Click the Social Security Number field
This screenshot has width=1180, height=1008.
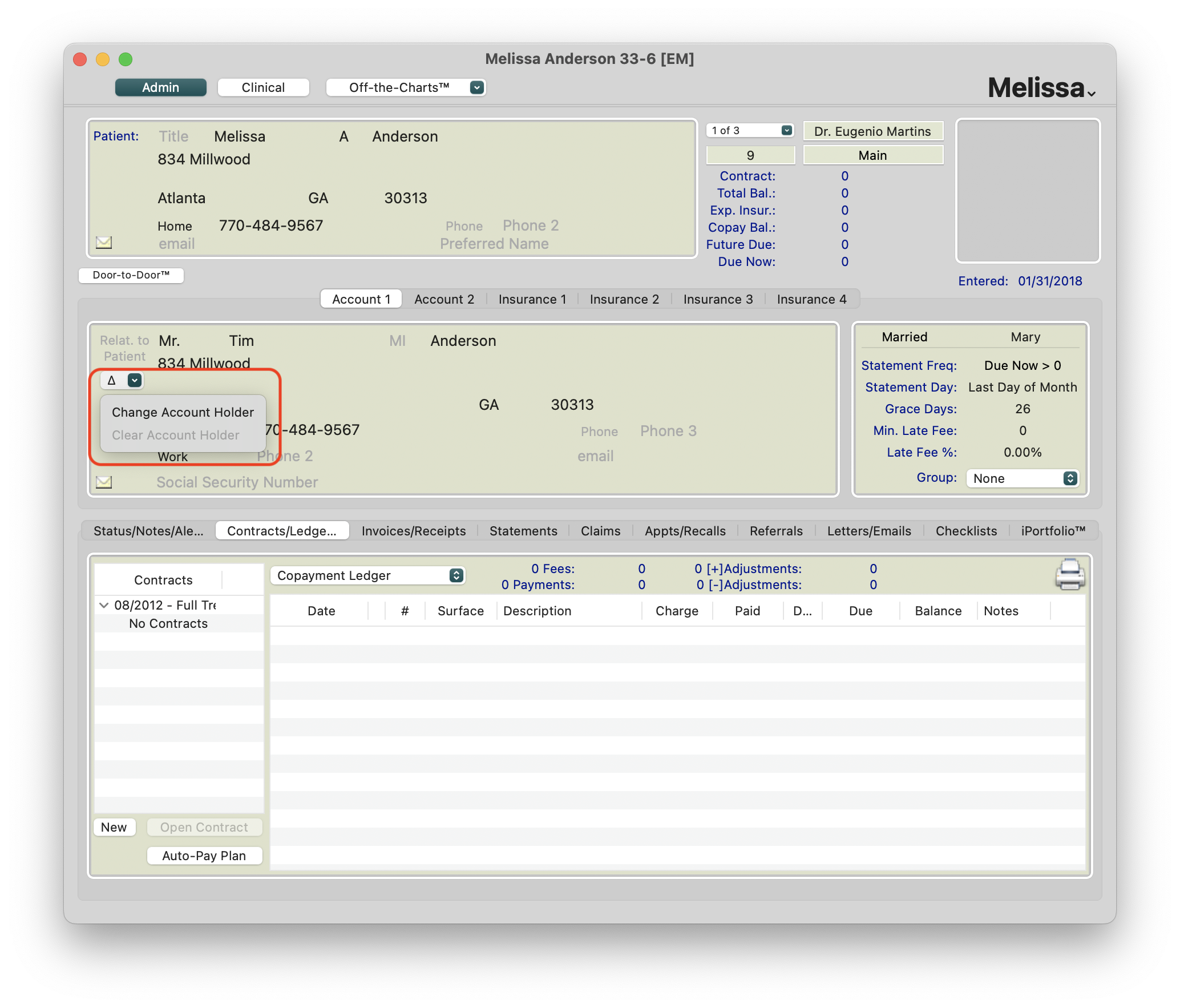coord(237,482)
